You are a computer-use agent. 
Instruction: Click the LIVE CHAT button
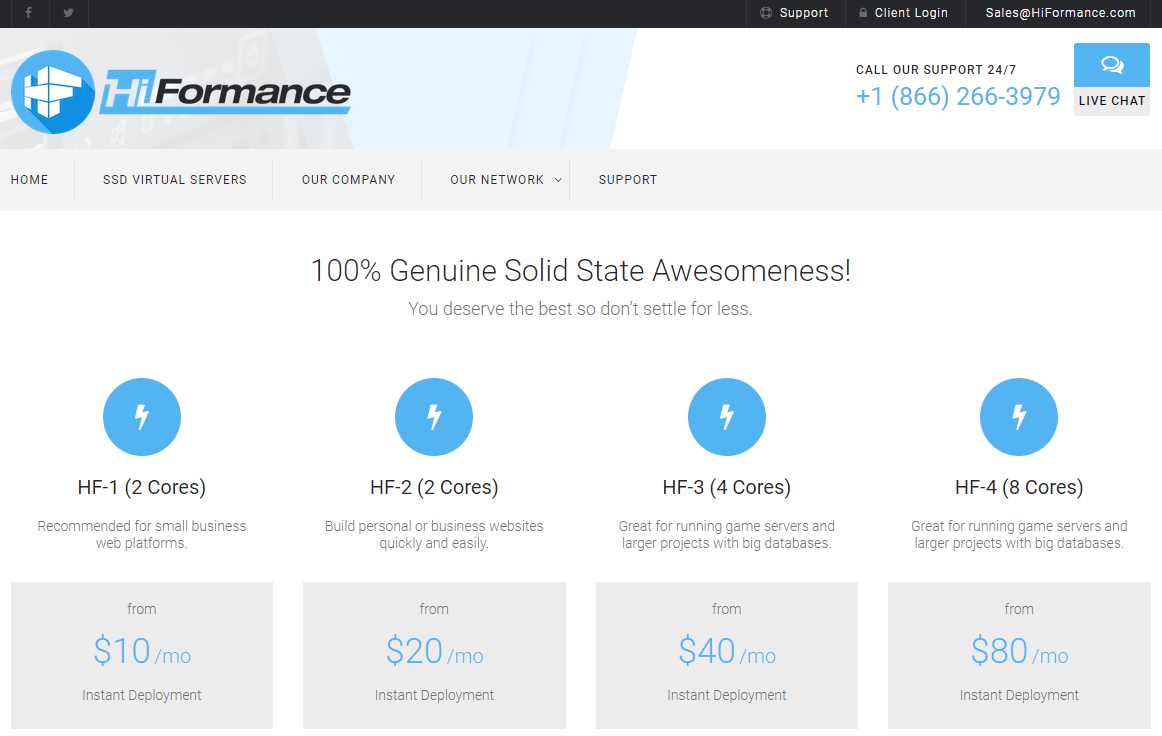tap(1111, 100)
